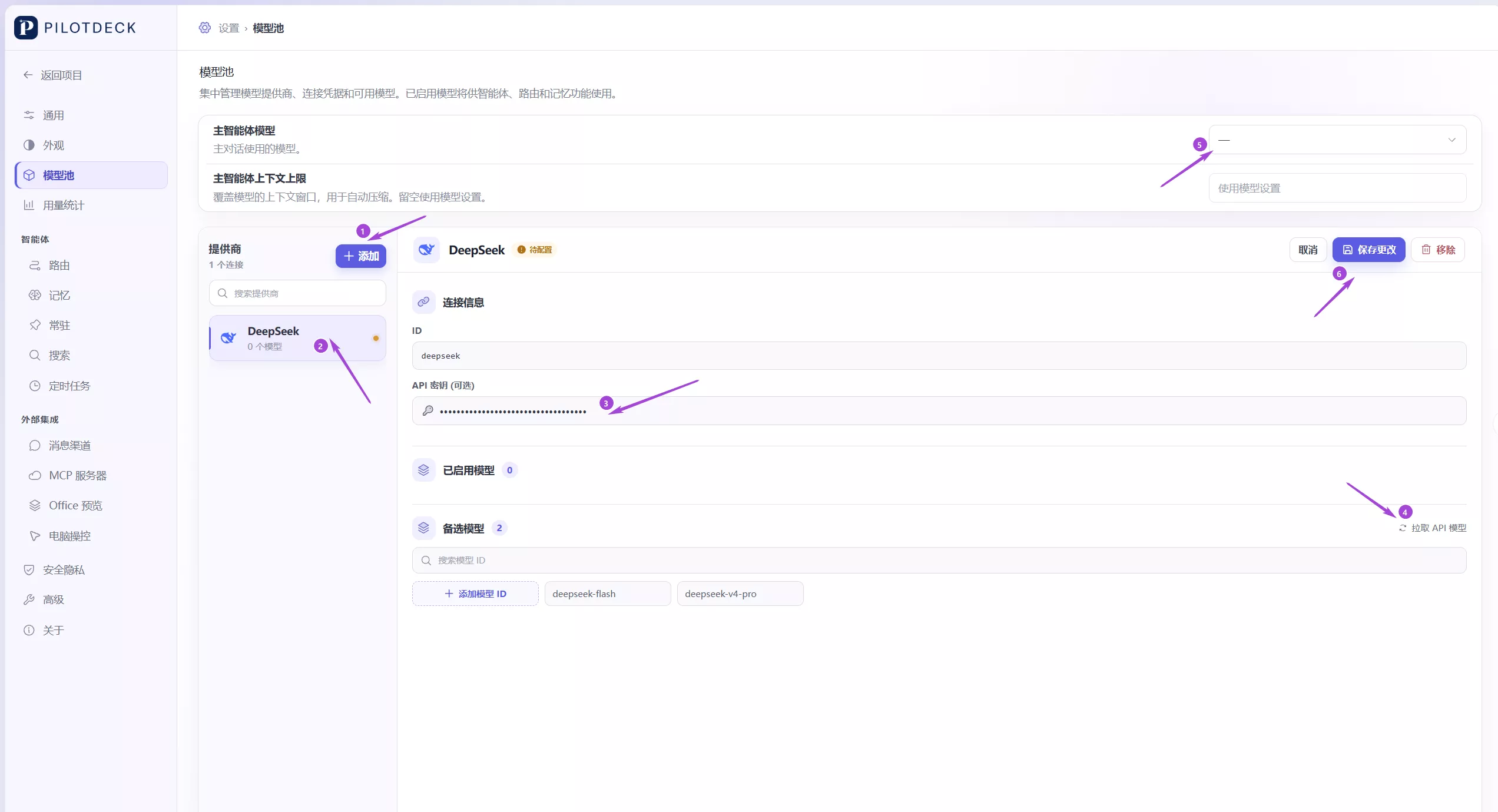Click the 待配置 status badge

pos(535,250)
